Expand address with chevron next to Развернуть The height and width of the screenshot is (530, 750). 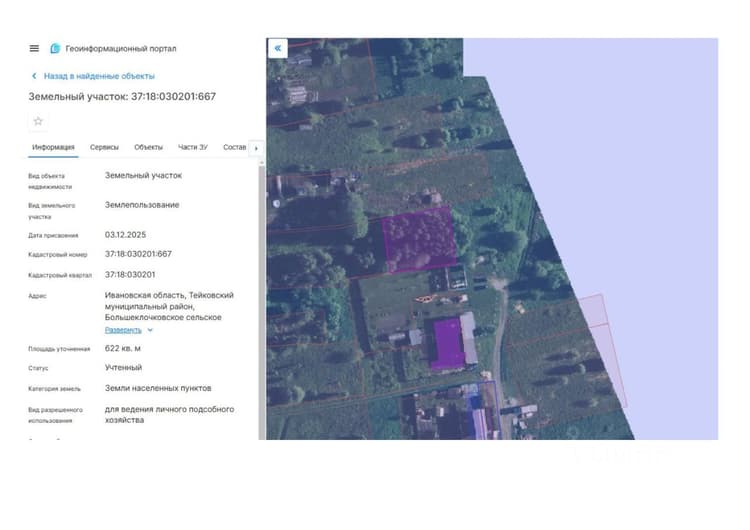pos(150,330)
